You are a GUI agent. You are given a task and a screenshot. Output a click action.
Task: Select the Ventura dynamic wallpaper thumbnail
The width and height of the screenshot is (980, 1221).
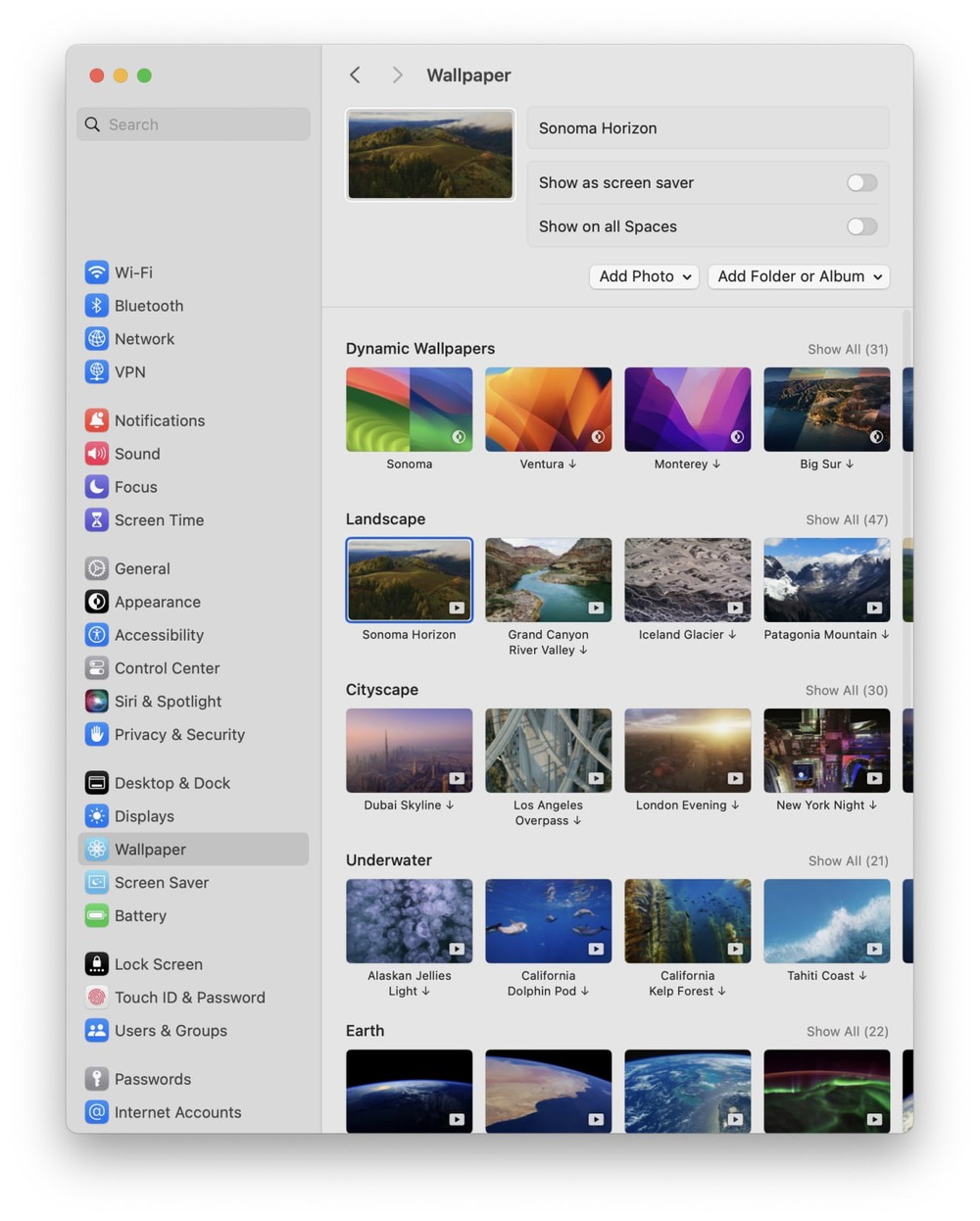pos(548,410)
